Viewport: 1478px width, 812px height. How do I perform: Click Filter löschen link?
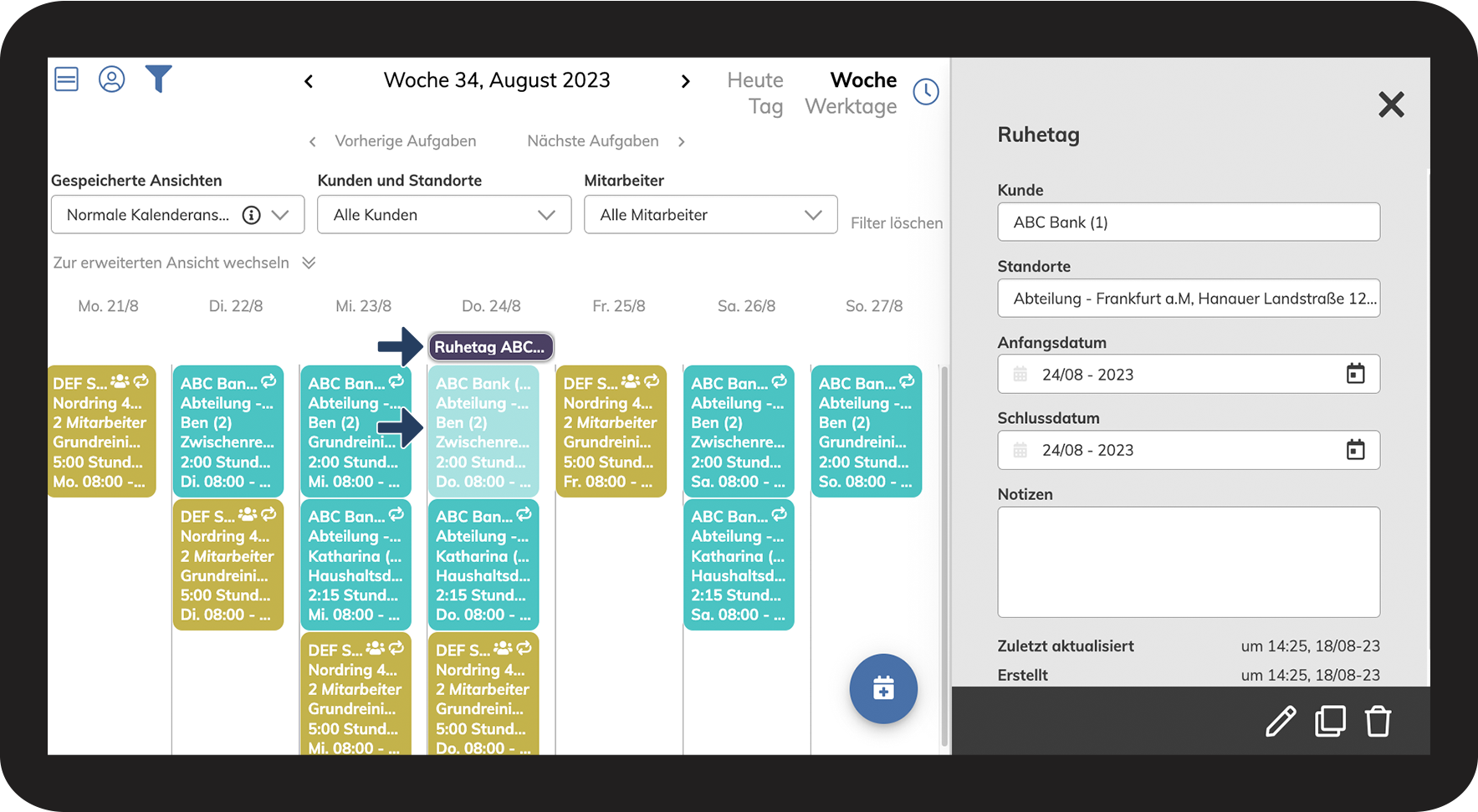[x=897, y=223]
